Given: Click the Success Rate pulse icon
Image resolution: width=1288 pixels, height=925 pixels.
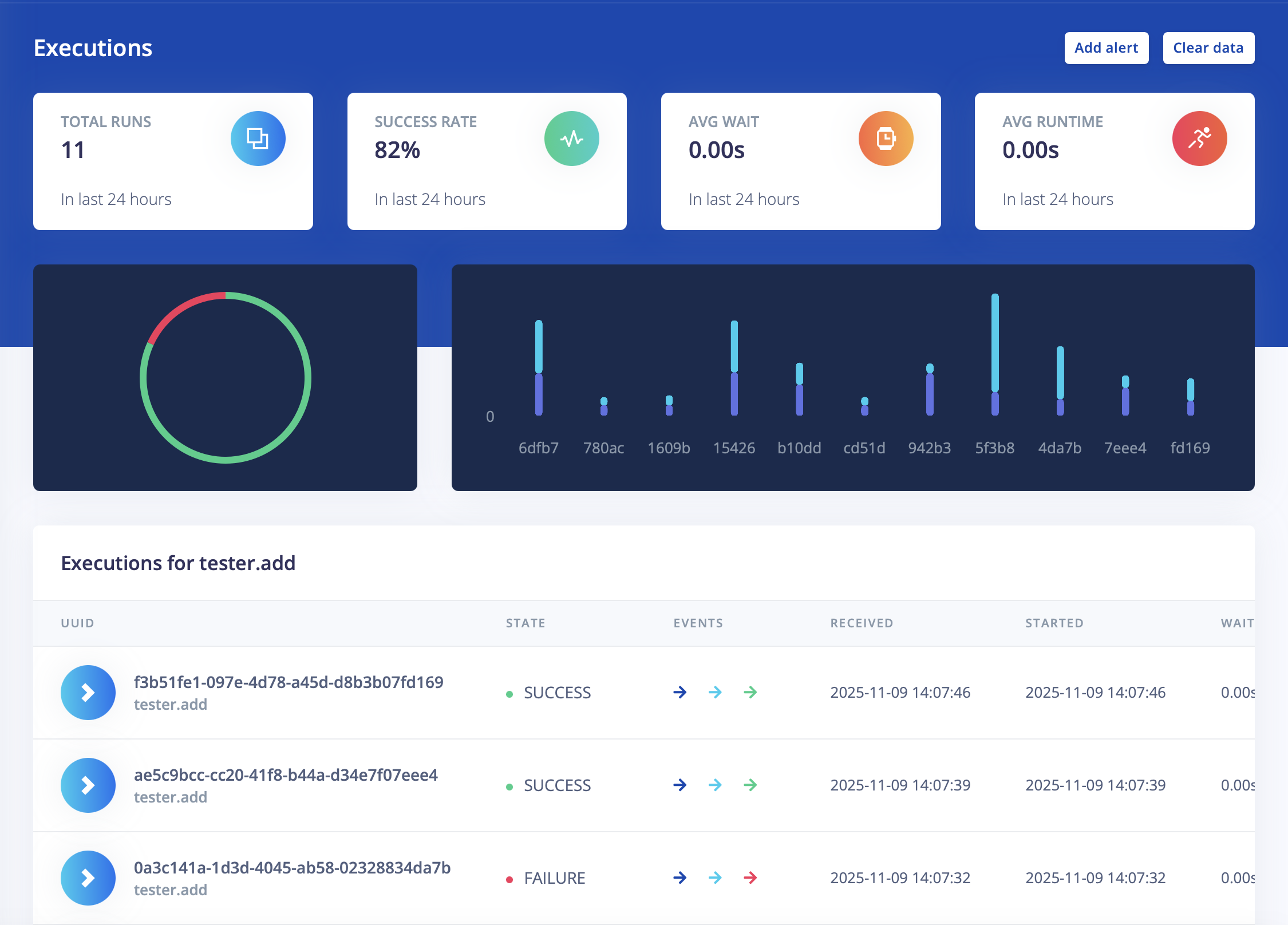Looking at the screenshot, I should pos(571,139).
